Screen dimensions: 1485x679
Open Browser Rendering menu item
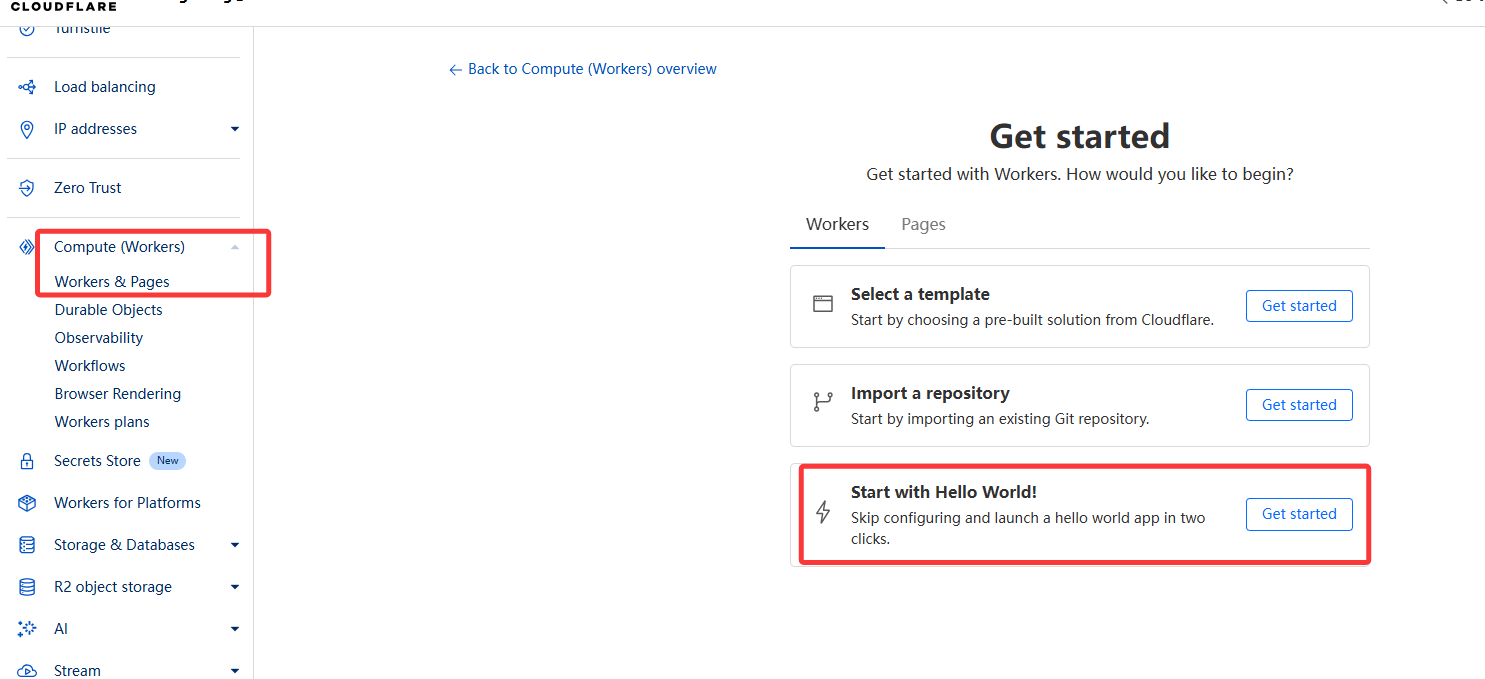[118, 394]
